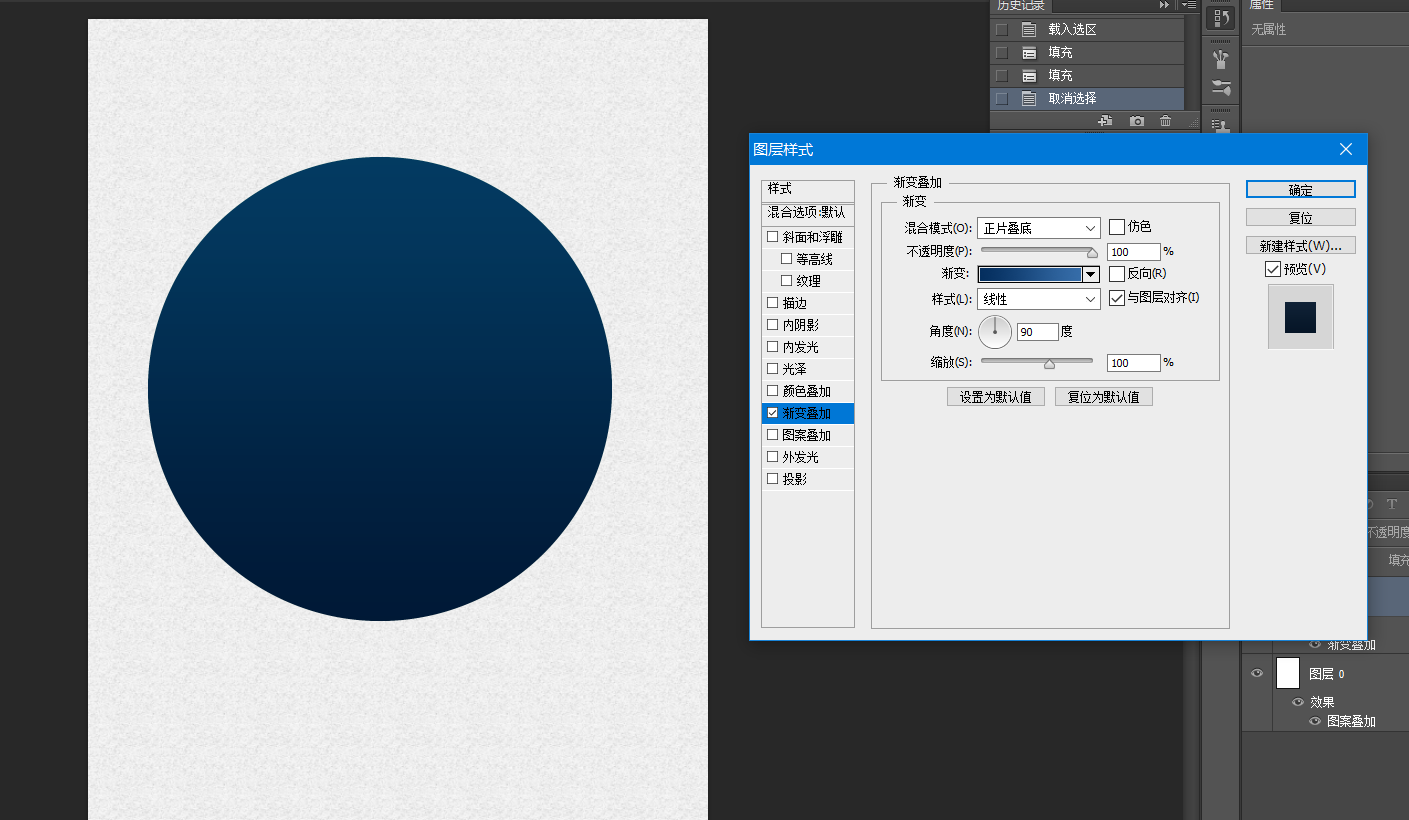Click the 缩放 slider handle
The image size is (1409, 820).
coord(1049,364)
